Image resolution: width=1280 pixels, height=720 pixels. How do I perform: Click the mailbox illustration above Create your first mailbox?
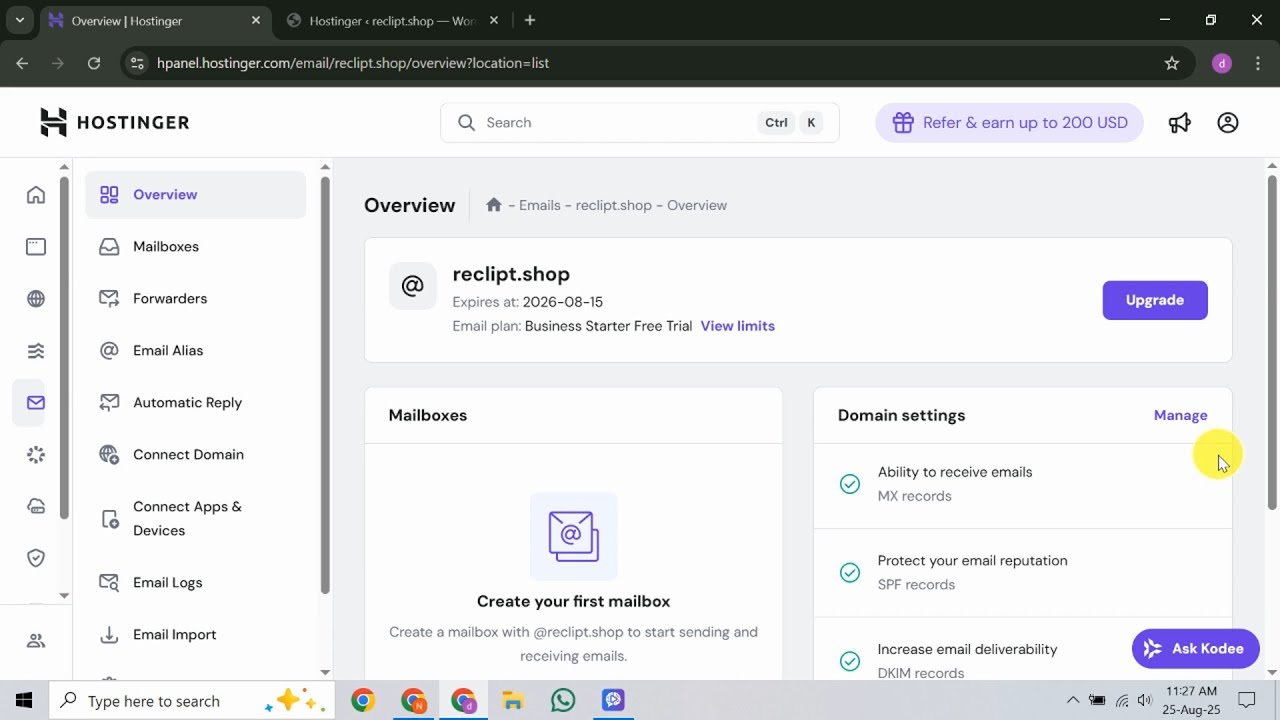[x=573, y=536]
